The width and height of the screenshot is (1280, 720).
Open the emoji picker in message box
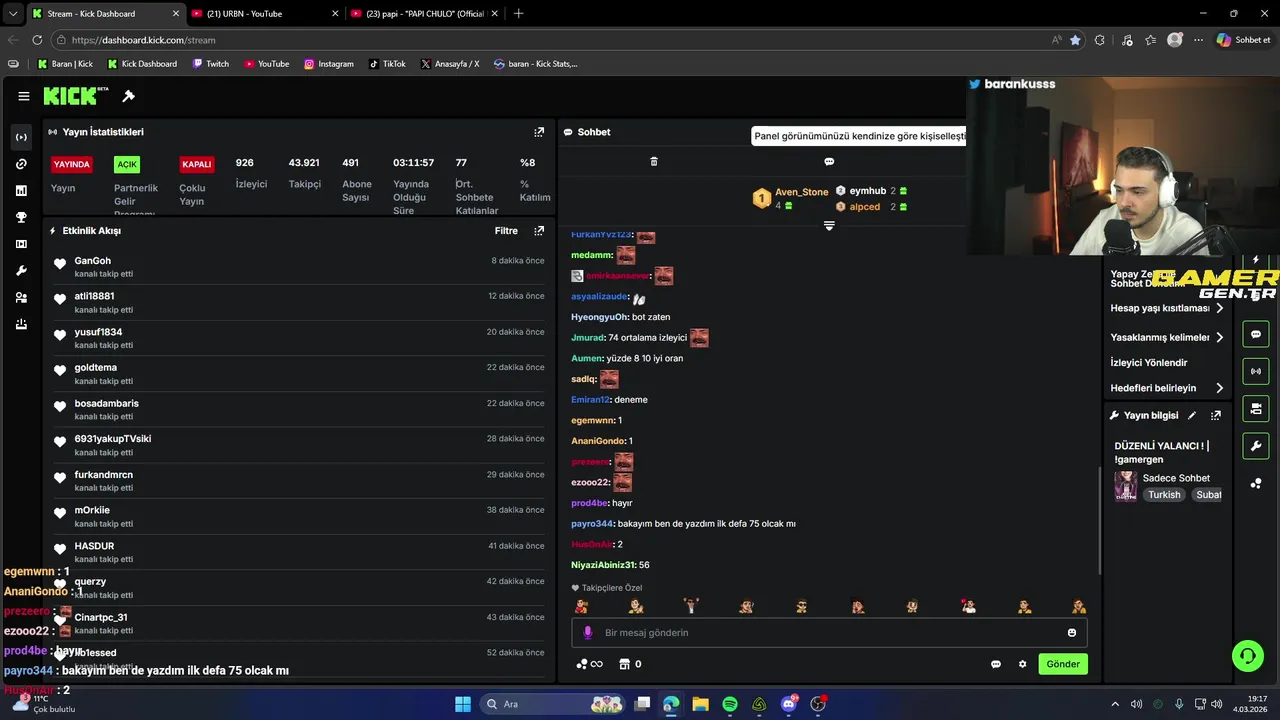(1072, 632)
